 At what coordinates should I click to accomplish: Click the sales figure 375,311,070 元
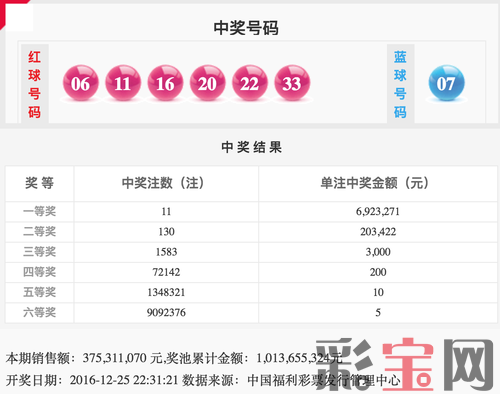pyautogui.click(x=122, y=358)
